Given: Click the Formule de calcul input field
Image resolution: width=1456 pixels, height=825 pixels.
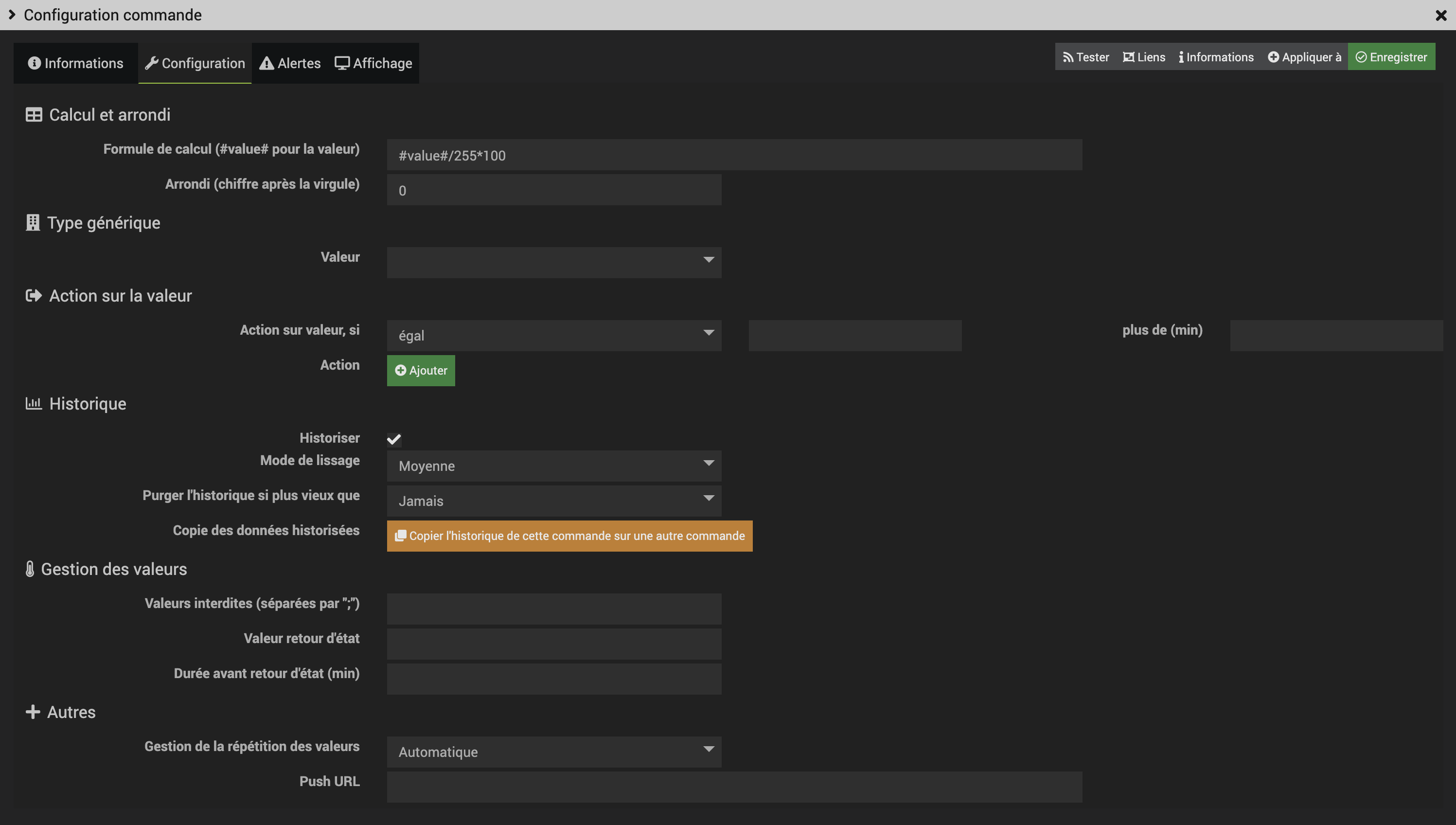Looking at the screenshot, I should tap(734, 155).
